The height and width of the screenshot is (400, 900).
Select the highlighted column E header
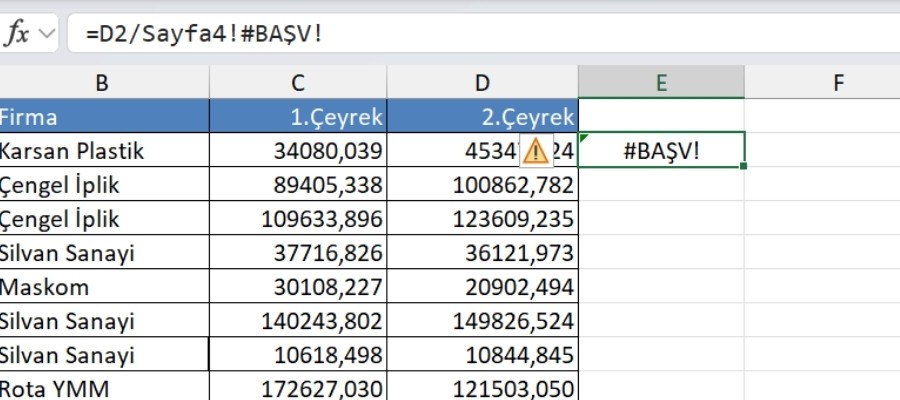point(661,83)
